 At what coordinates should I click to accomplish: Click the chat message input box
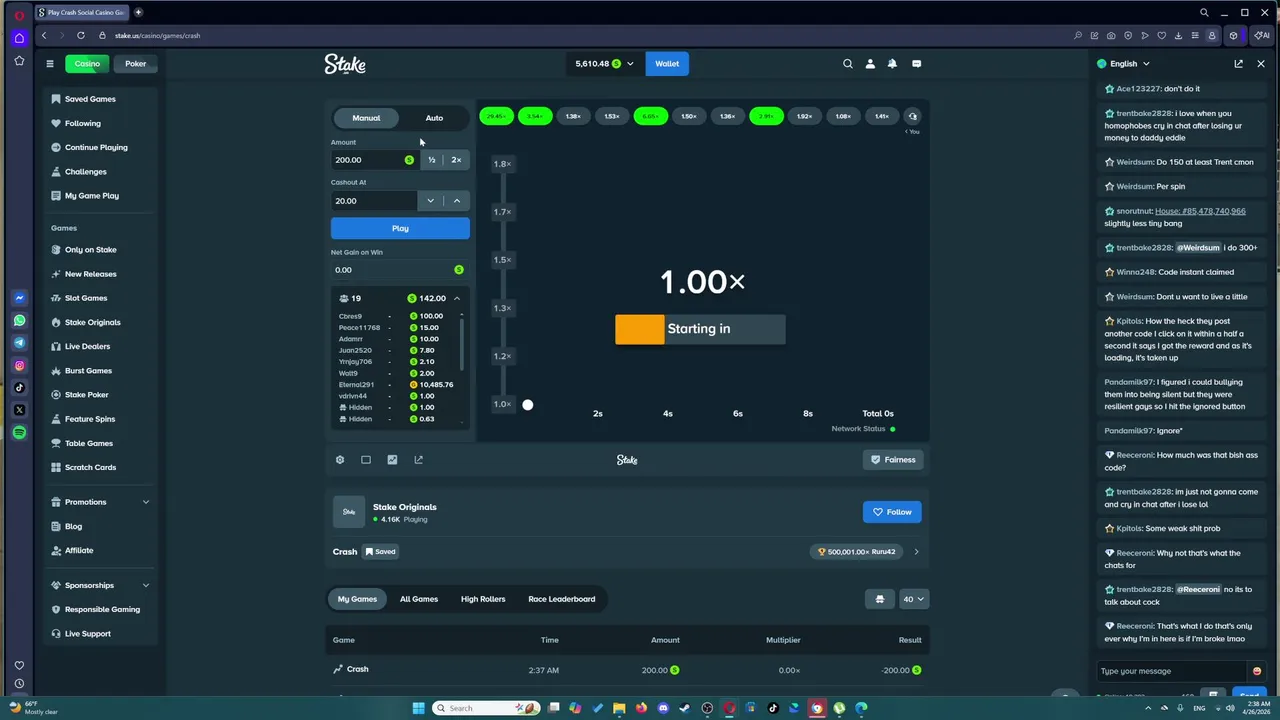click(x=1172, y=671)
